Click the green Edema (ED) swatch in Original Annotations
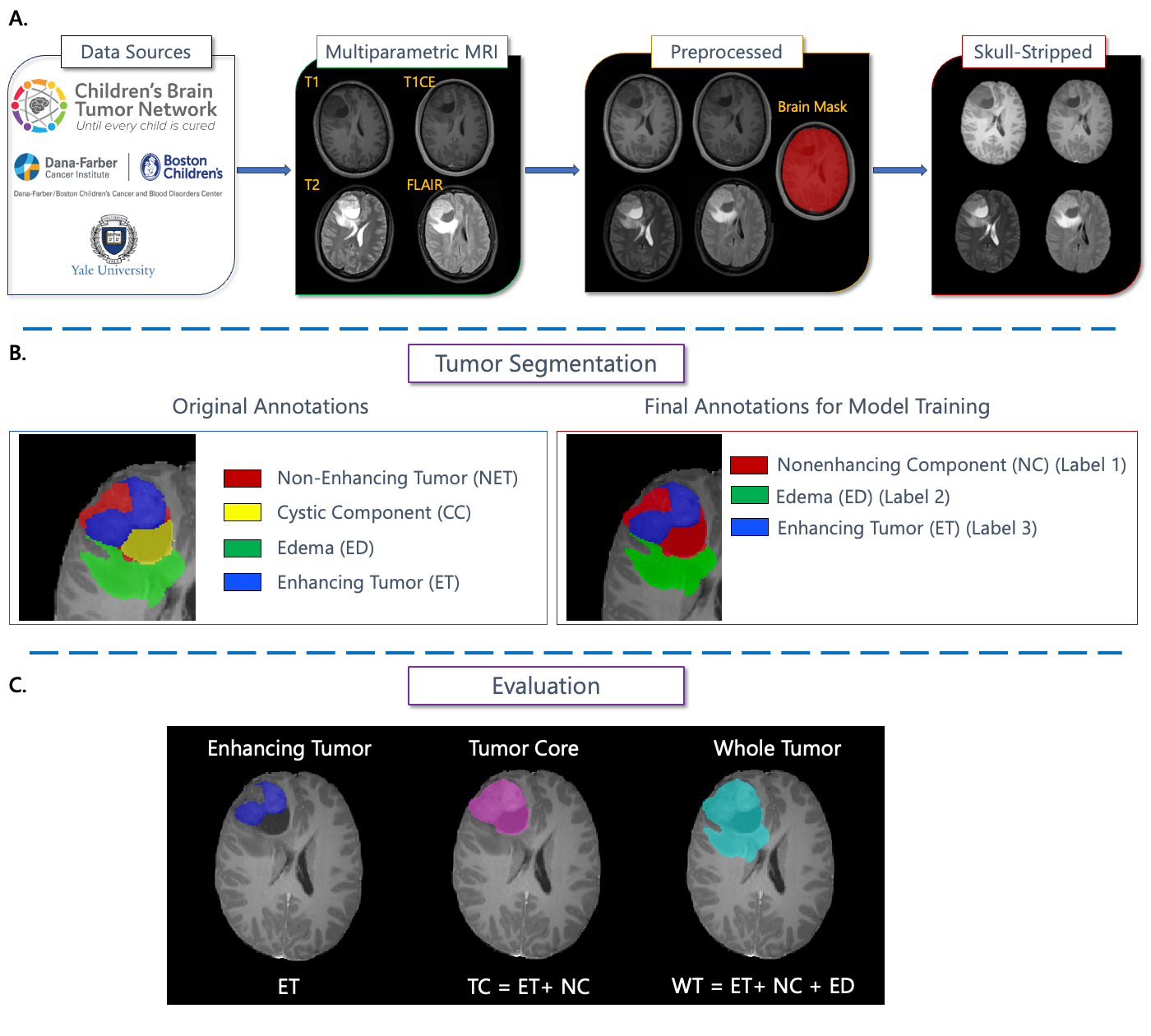The height and width of the screenshot is (1036, 1151). [243, 548]
